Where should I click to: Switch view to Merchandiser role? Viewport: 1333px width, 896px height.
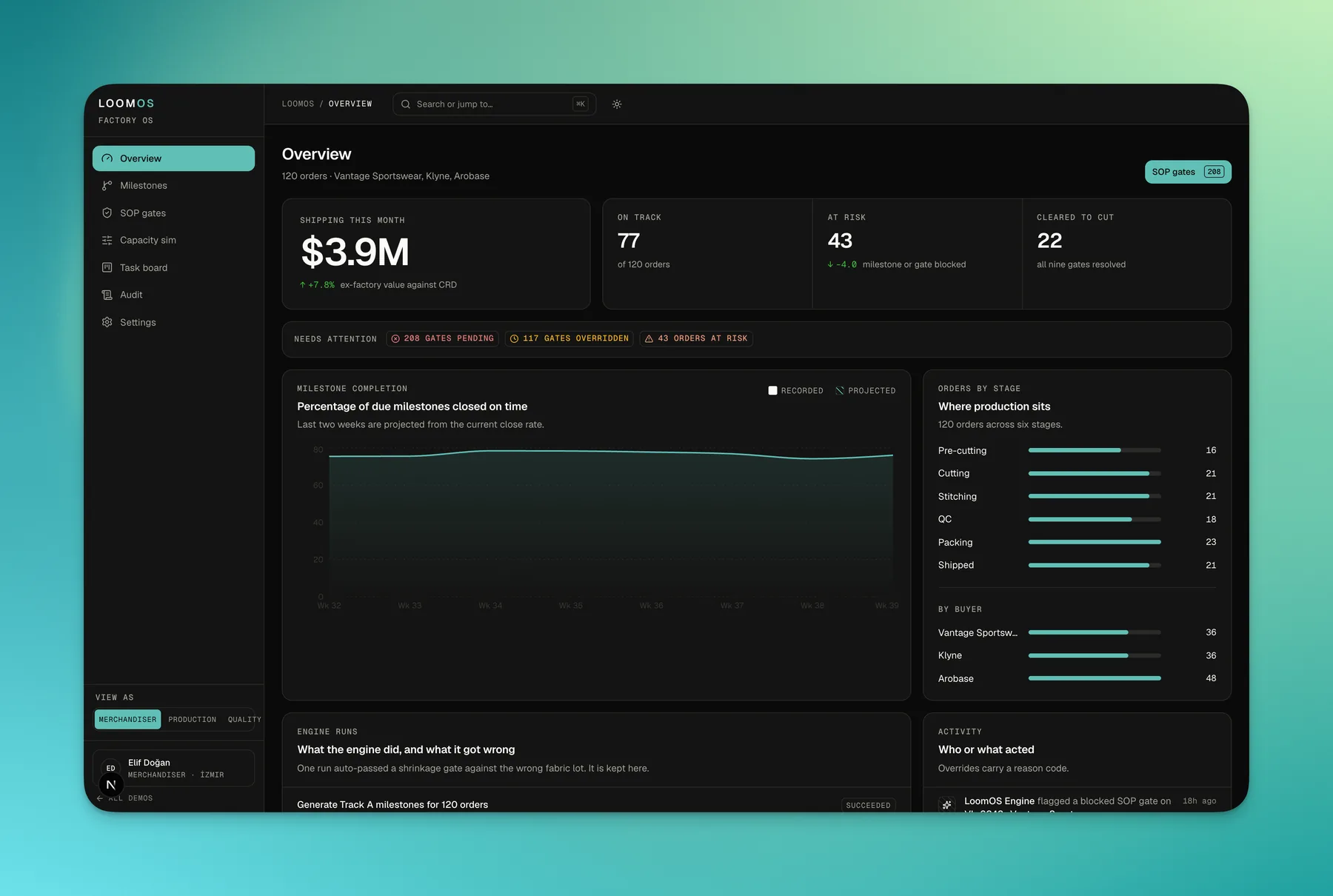127,720
